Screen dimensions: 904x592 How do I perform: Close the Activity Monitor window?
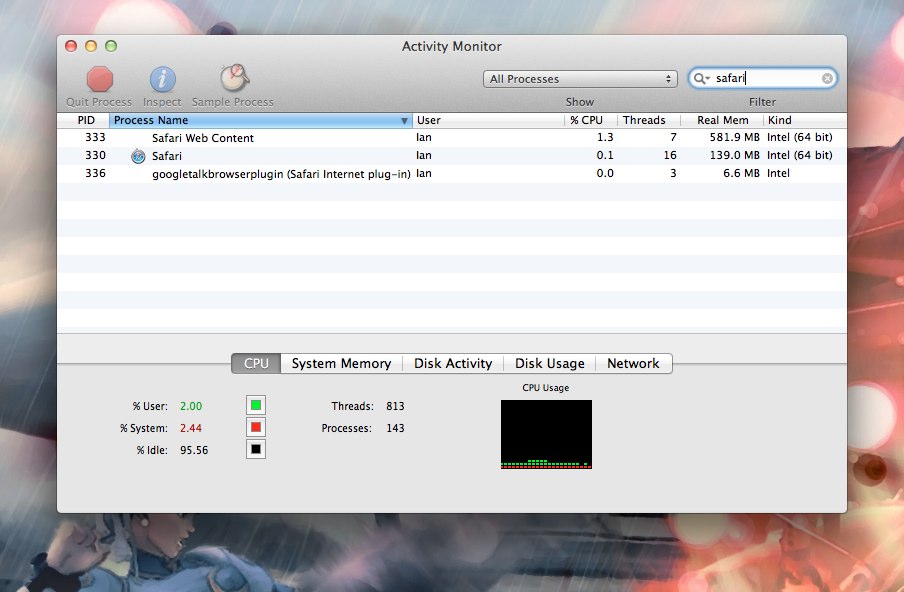click(x=71, y=46)
